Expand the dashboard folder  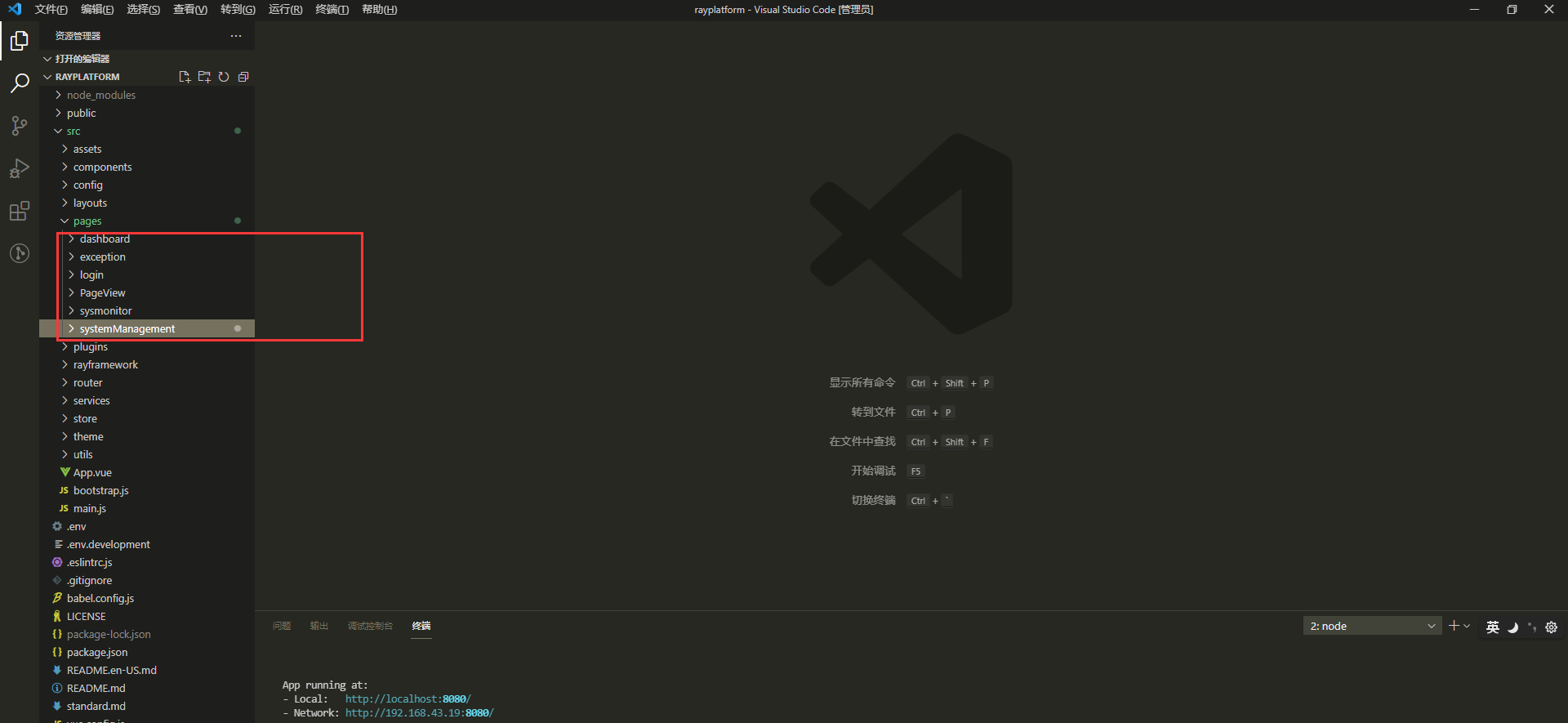[x=147, y=239]
